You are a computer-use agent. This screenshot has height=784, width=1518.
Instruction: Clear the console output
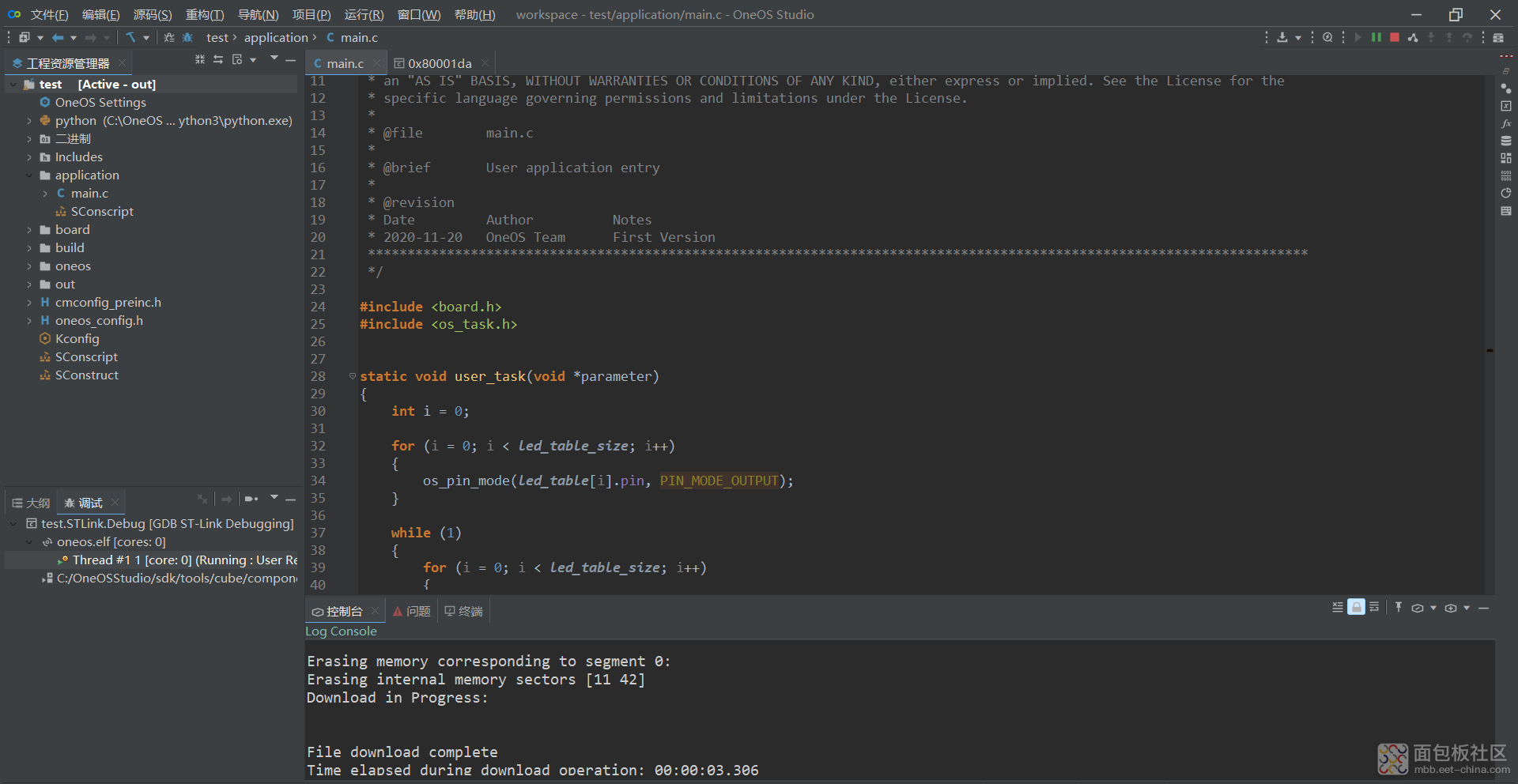point(1338,607)
